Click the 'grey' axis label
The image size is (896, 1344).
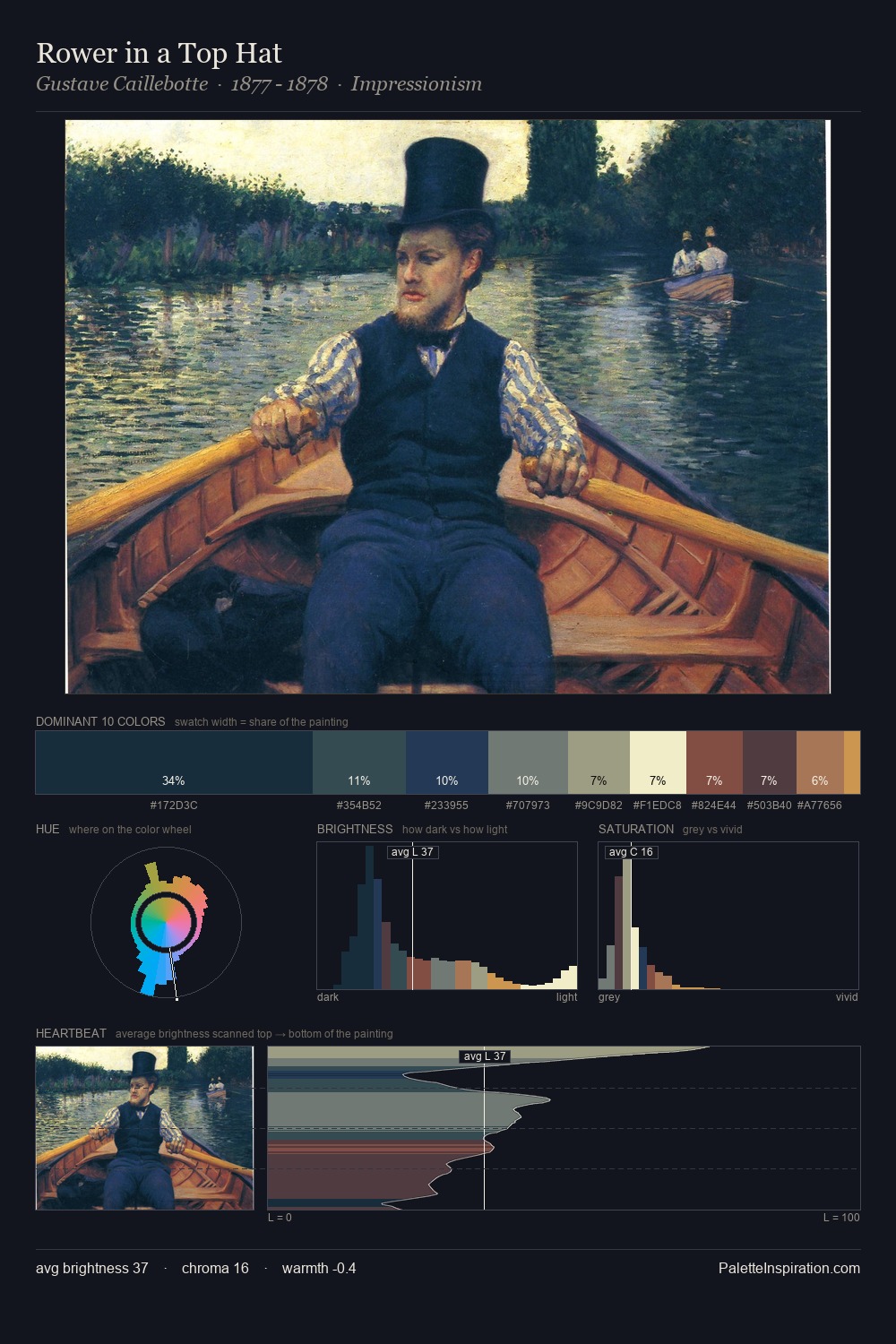click(609, 997)
